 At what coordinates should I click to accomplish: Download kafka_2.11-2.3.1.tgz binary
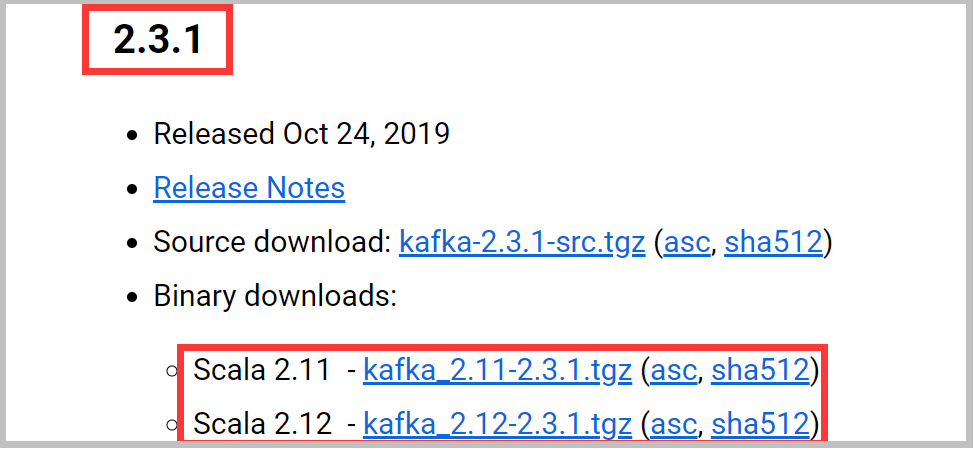(x=497, y=371)
